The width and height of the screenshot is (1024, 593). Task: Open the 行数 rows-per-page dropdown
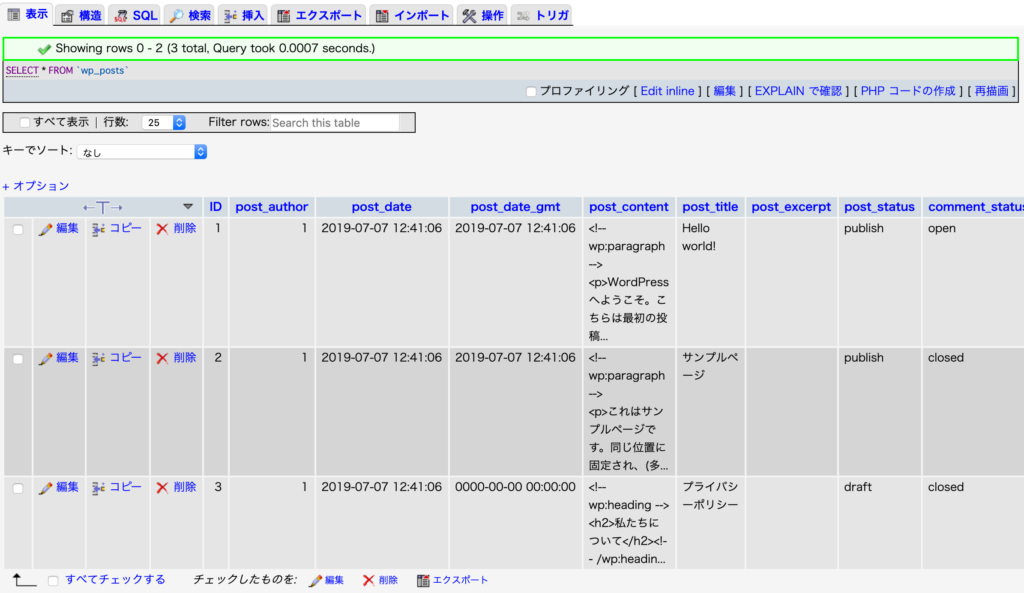(x=165, y=123)
